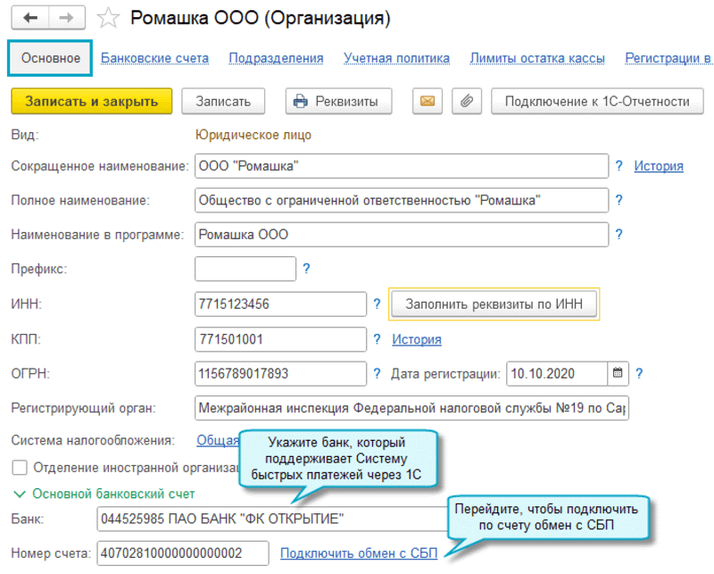Click Подключить обмен с СБП link
The height and width of the screenshot is (574, 714).
pos(359,553)
